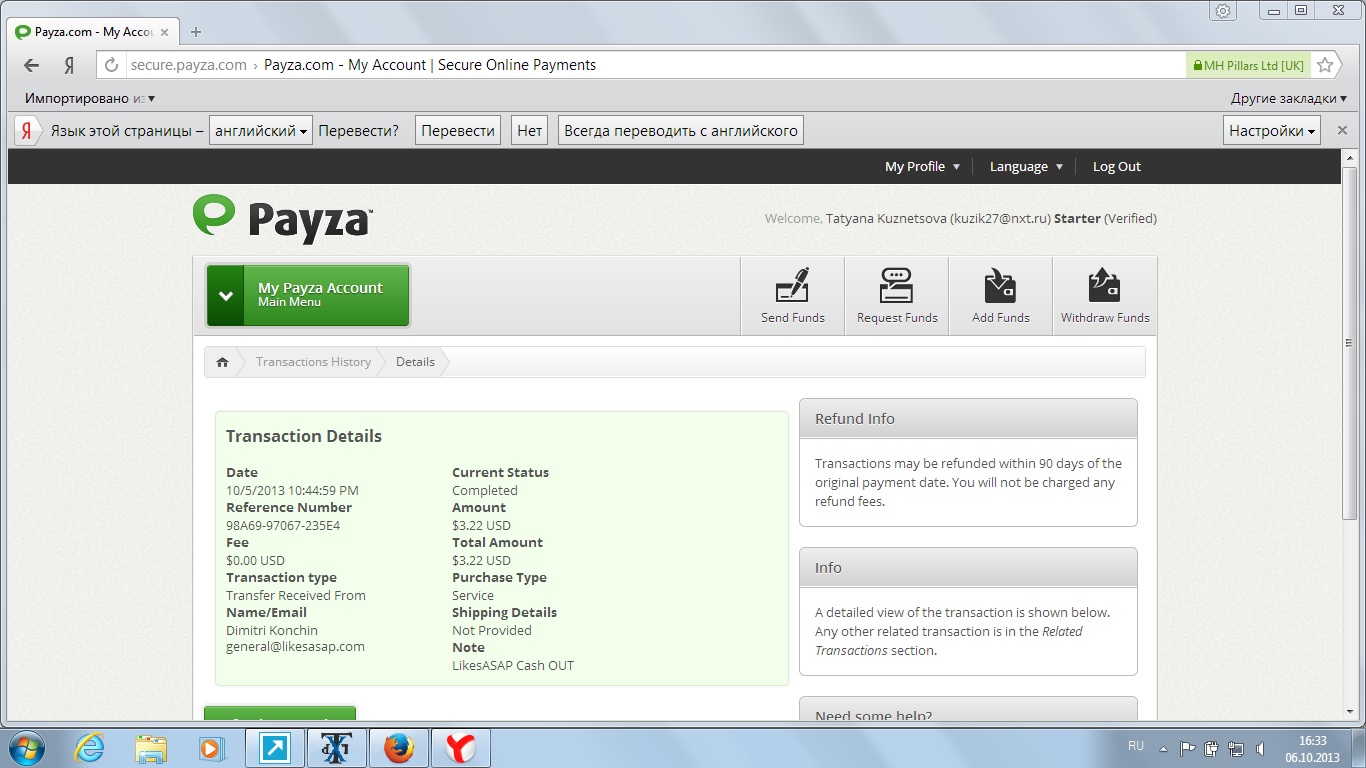The image size is (1366, 768).
Task: Click the browser back arrow
Action: point(31,65)
